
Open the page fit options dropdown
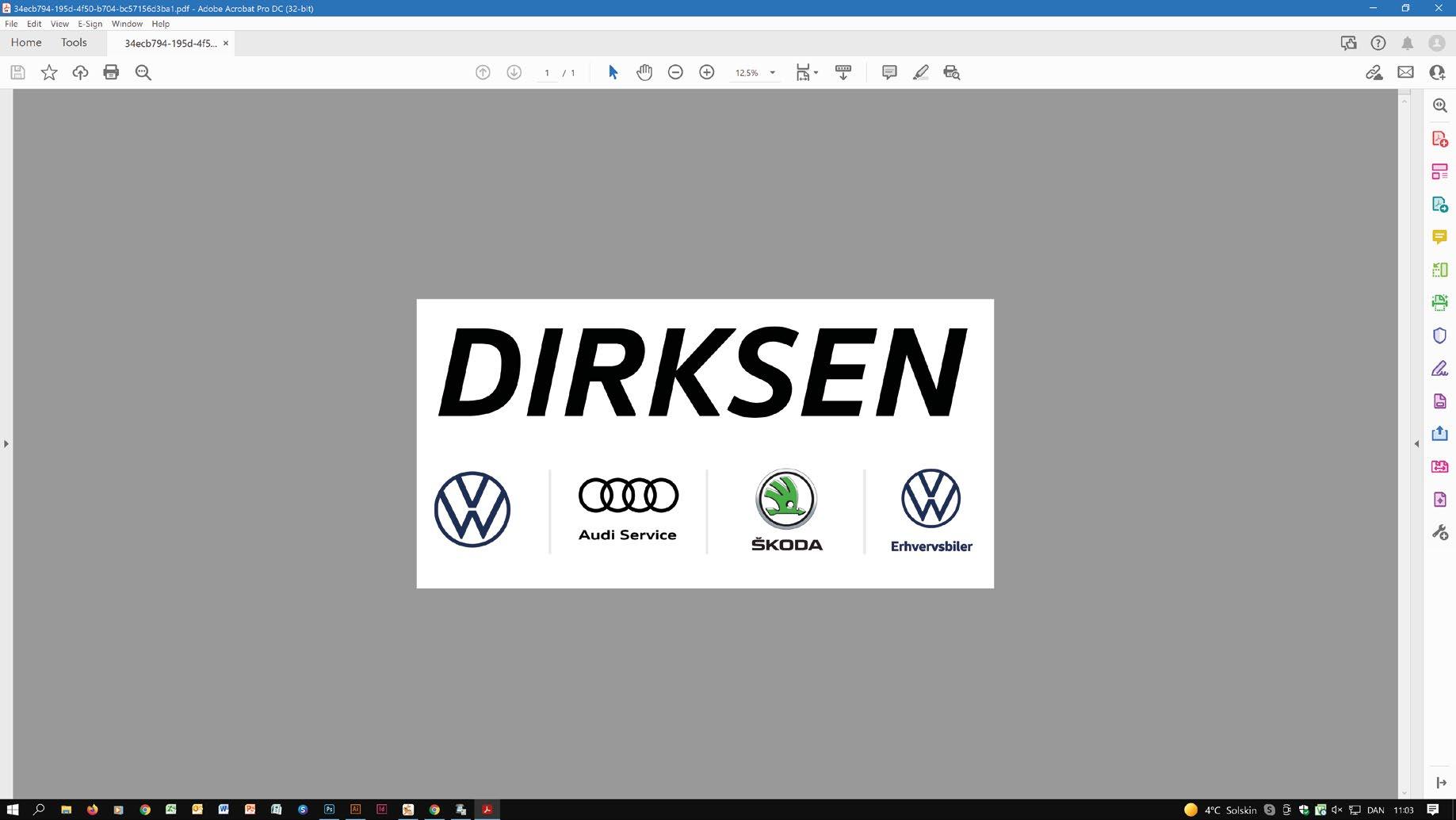806,72
